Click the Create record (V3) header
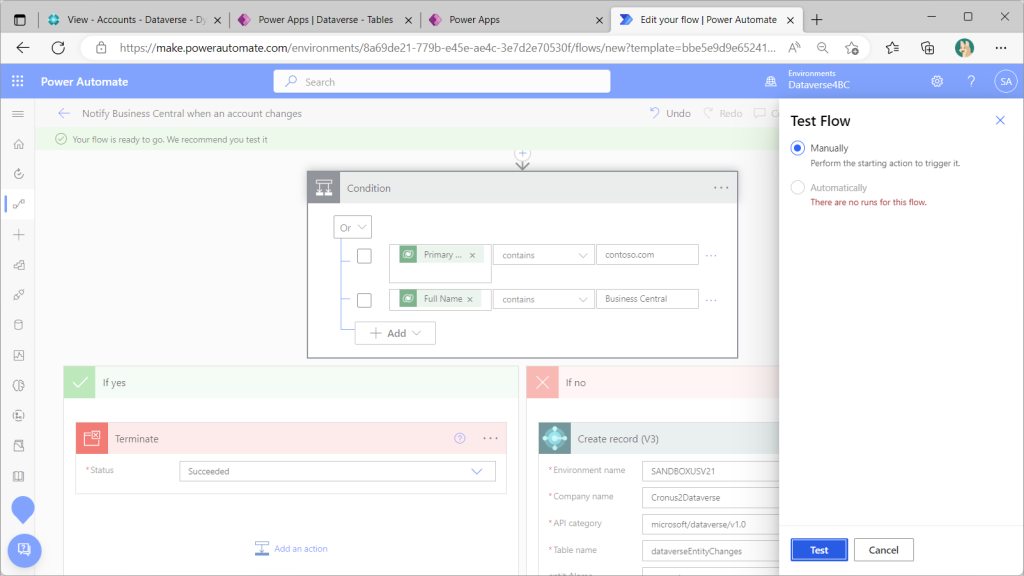 [x=659, y=438]
